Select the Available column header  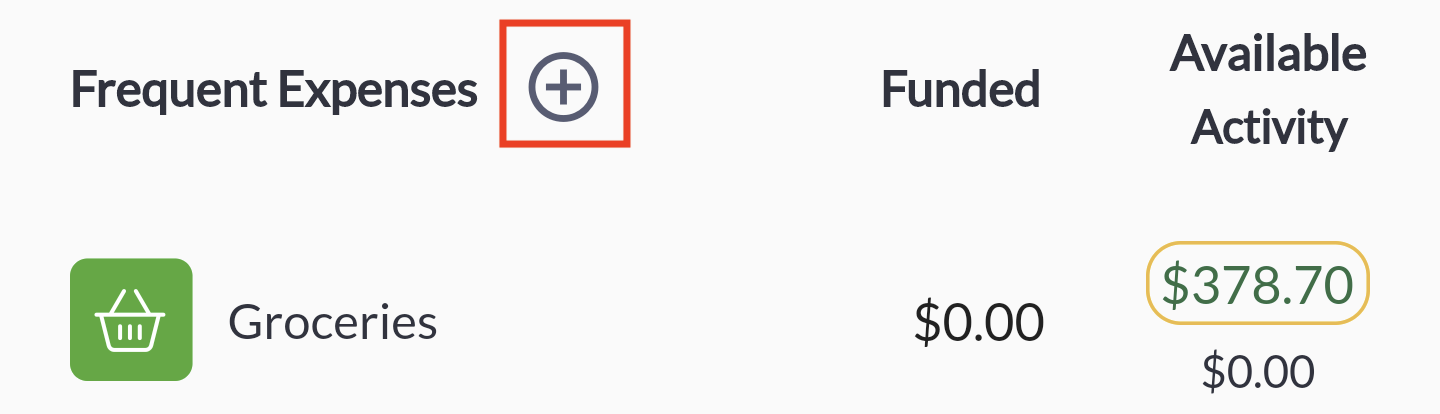(x=1268, y=53)
